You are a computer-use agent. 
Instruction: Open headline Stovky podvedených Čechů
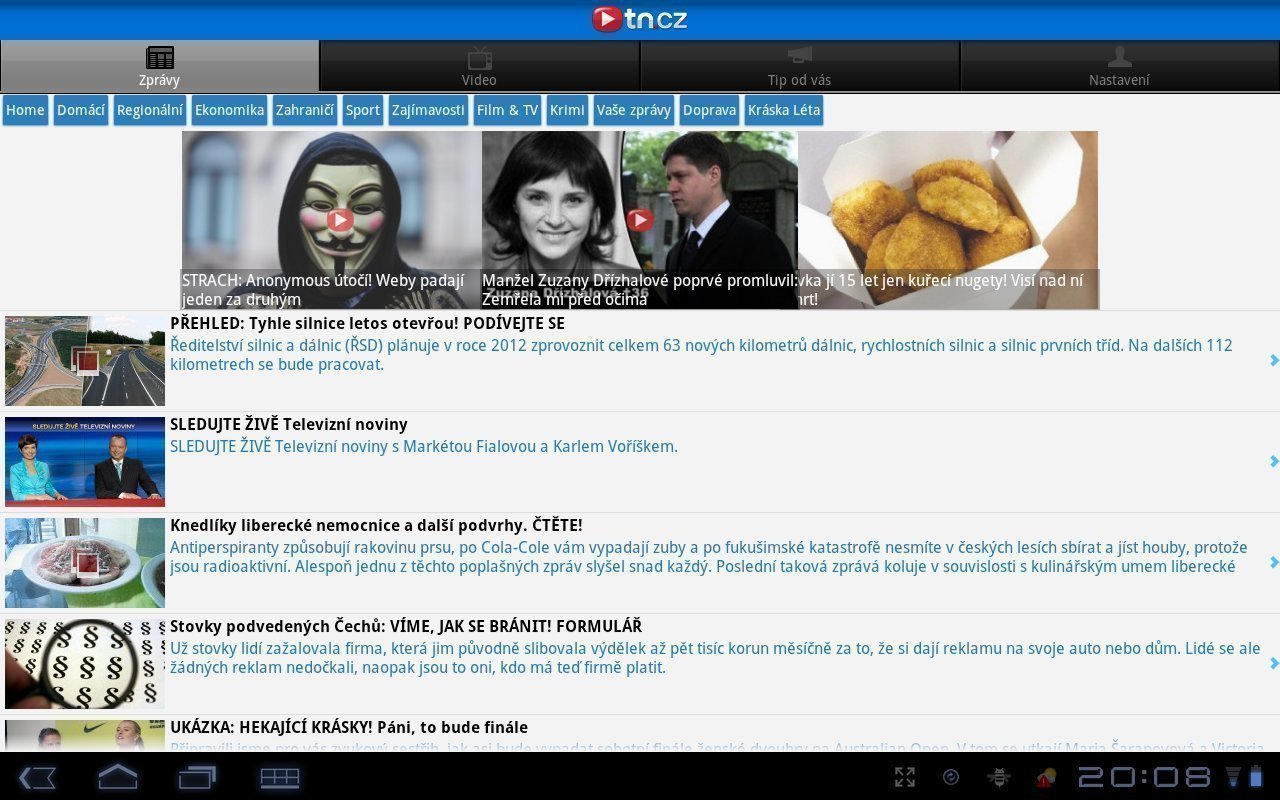(x=406, y=626)
